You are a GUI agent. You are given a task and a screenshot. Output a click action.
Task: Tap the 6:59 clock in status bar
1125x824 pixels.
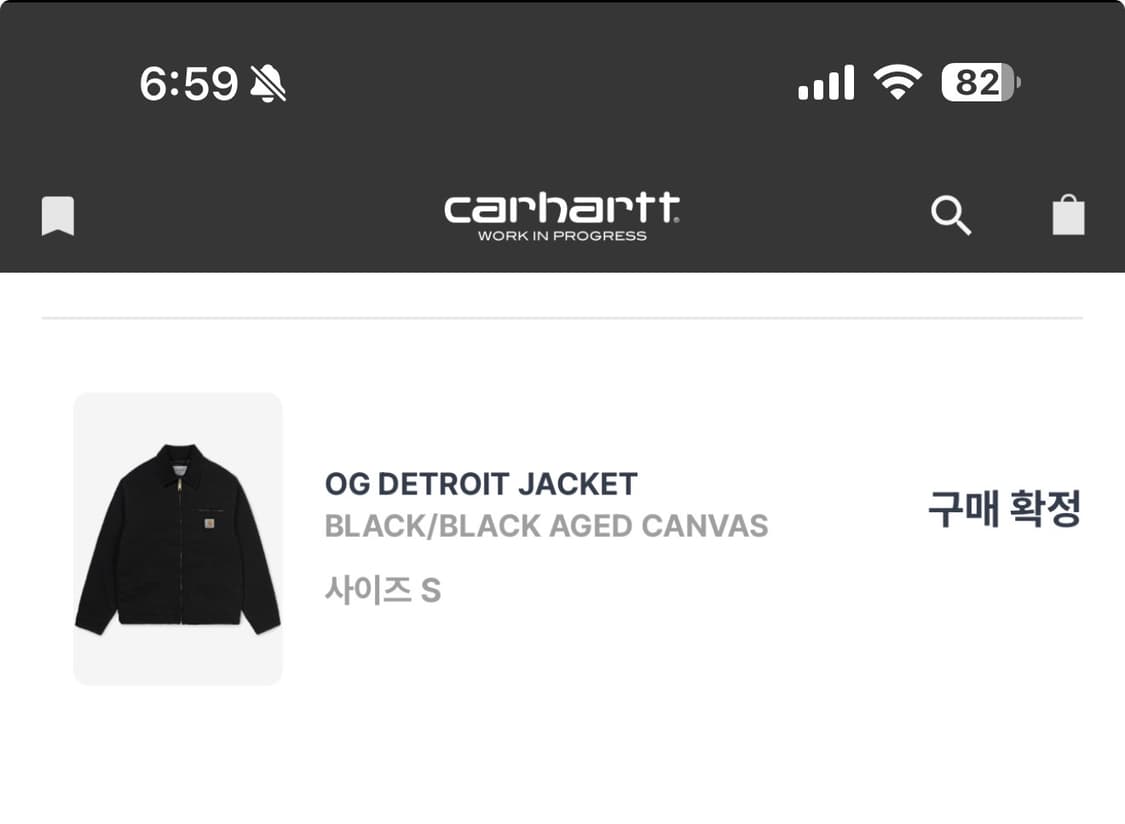(x=188, y=84)
